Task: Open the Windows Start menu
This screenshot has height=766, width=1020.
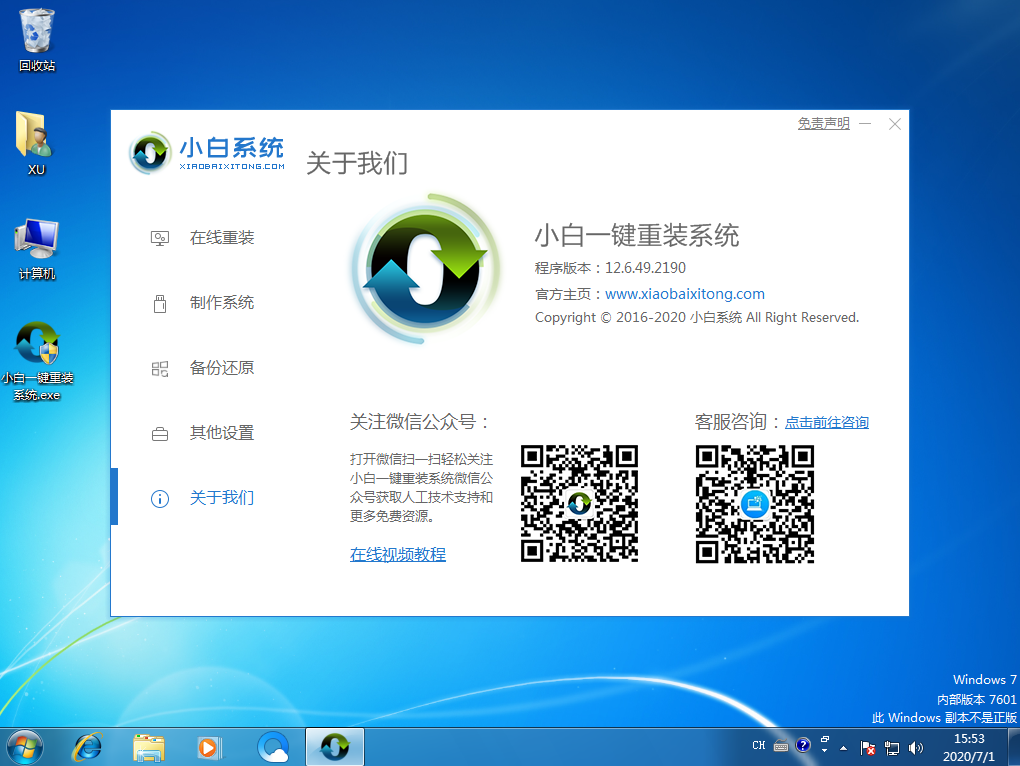Action: point(25,746)
